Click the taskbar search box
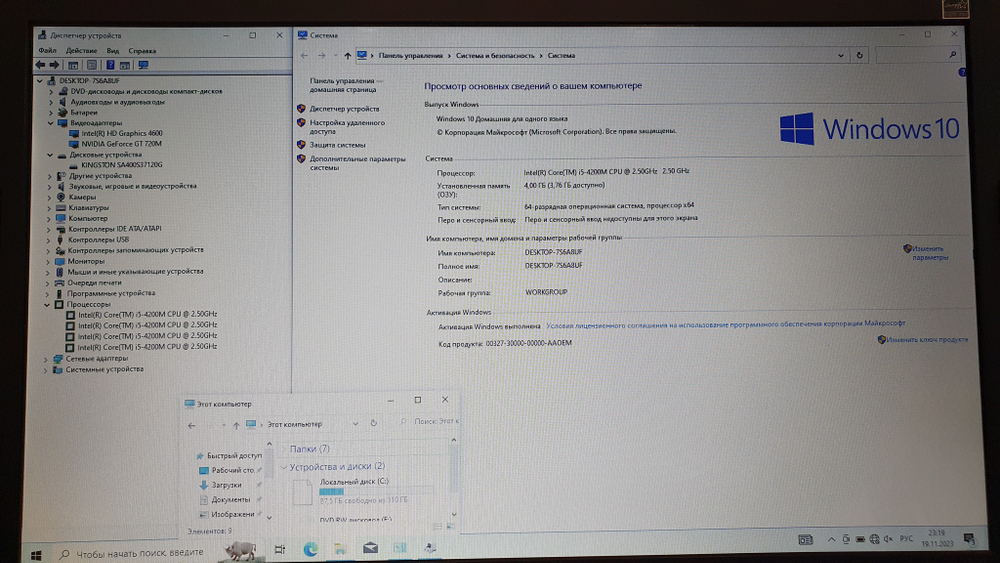 pos(140,553)
